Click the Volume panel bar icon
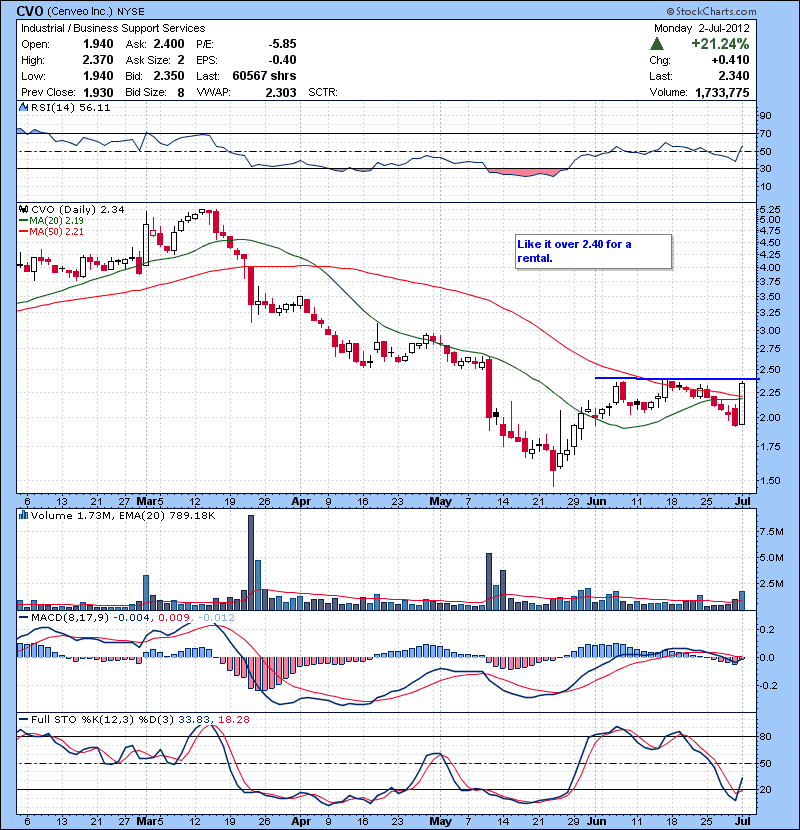Viewport: 800px width, 830px height. pos(23,515)
